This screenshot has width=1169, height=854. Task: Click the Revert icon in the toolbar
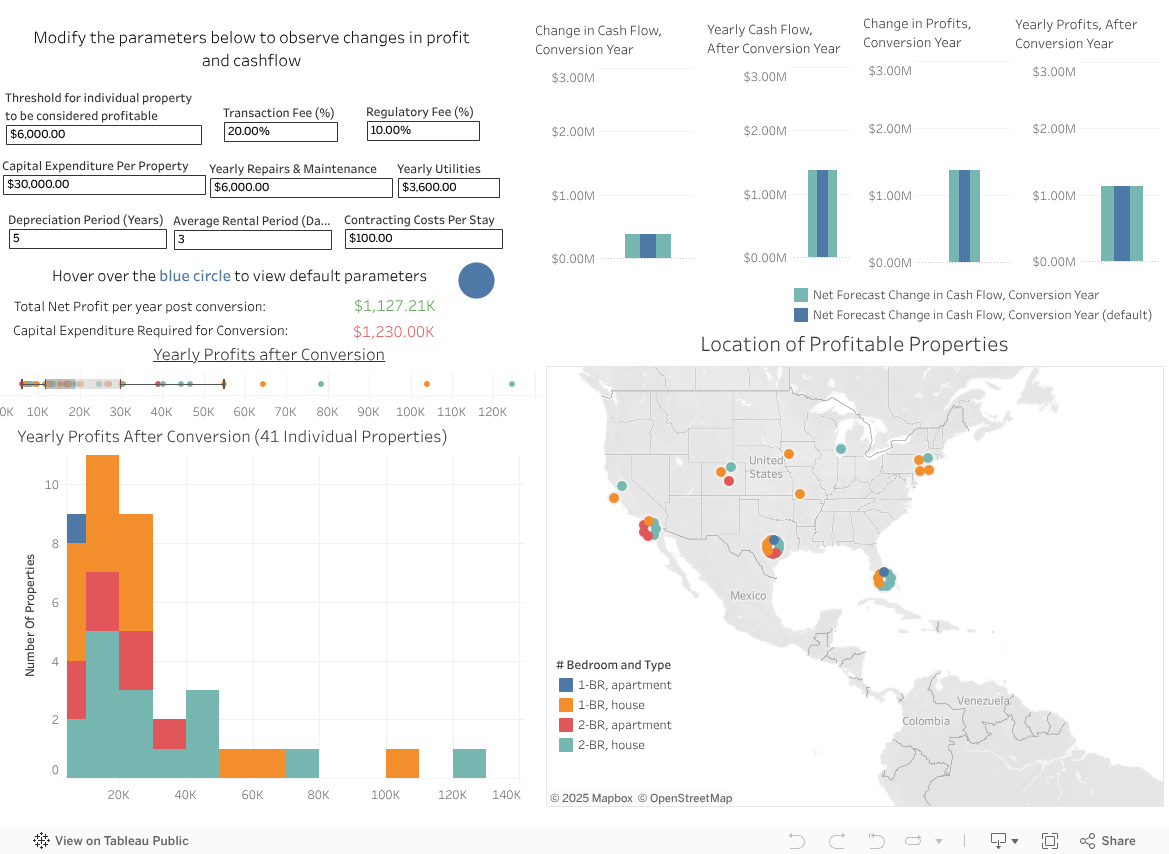(877, 841)
